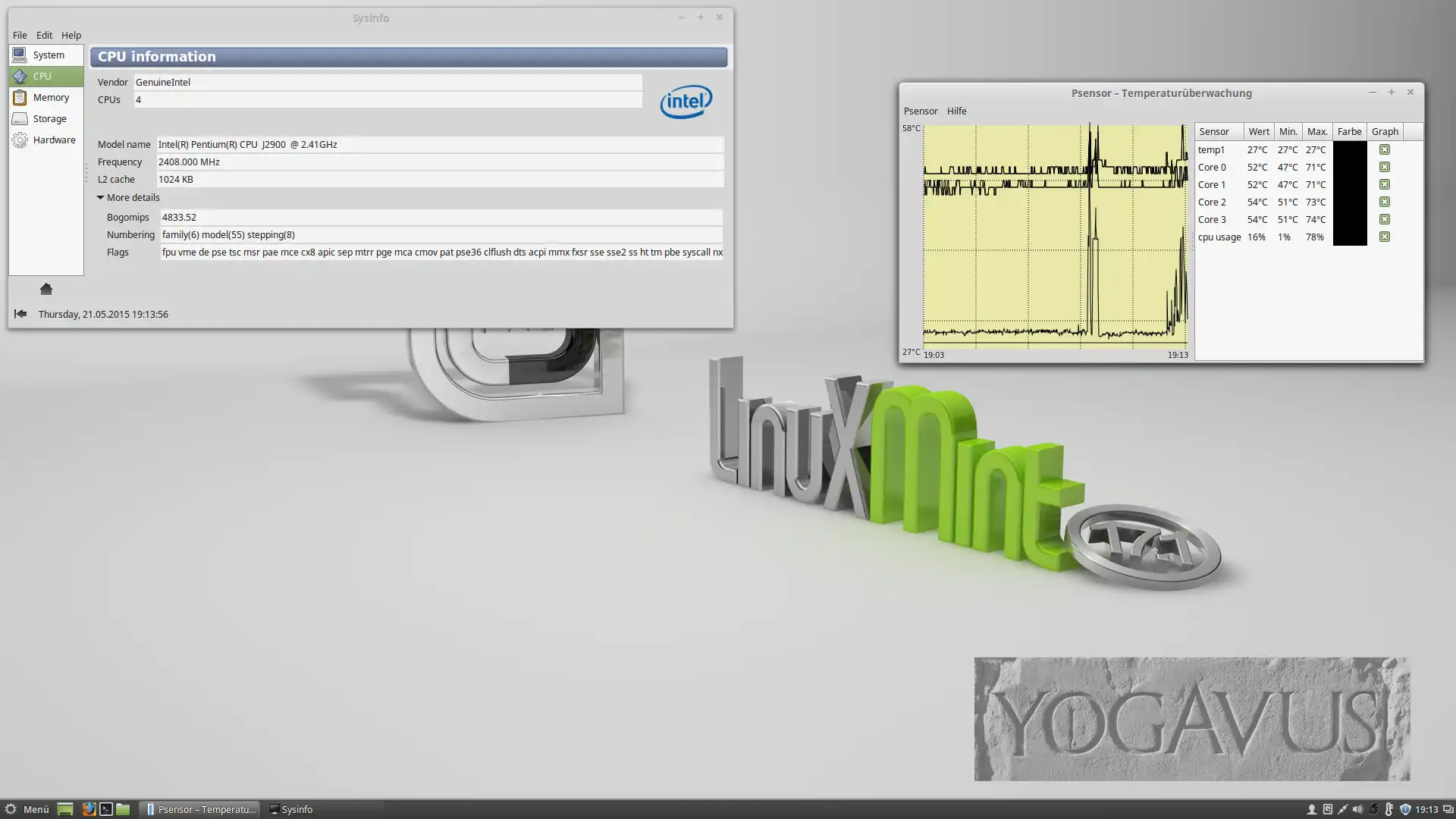
Task: Open the Sysinfo File menu
Action: (20, 35)
